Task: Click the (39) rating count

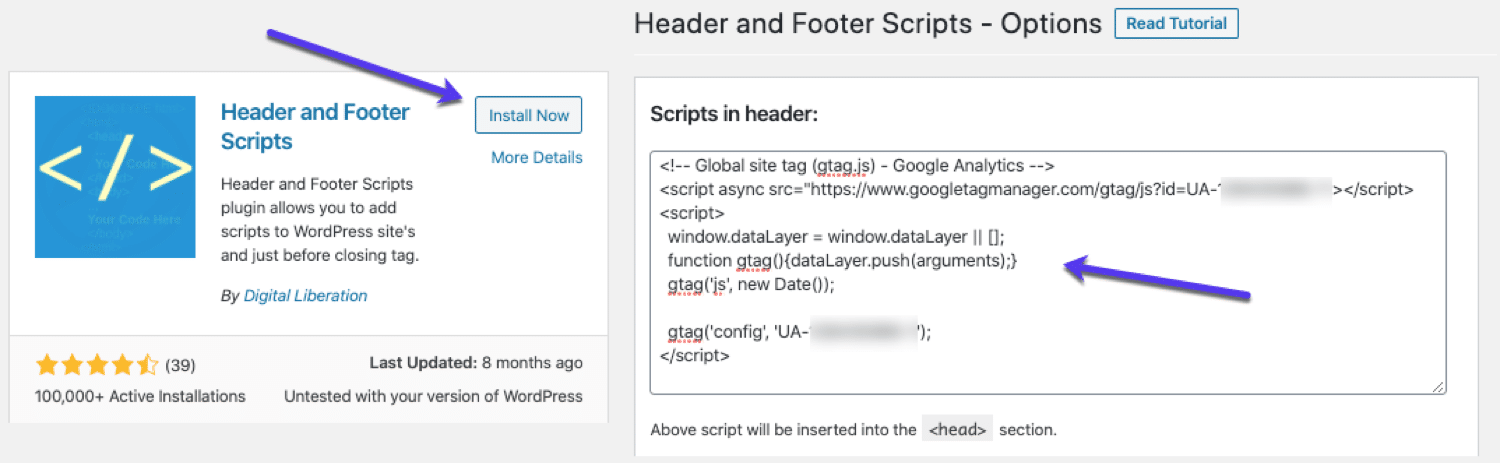Action: pyautogui.click(x=180, y=364)
